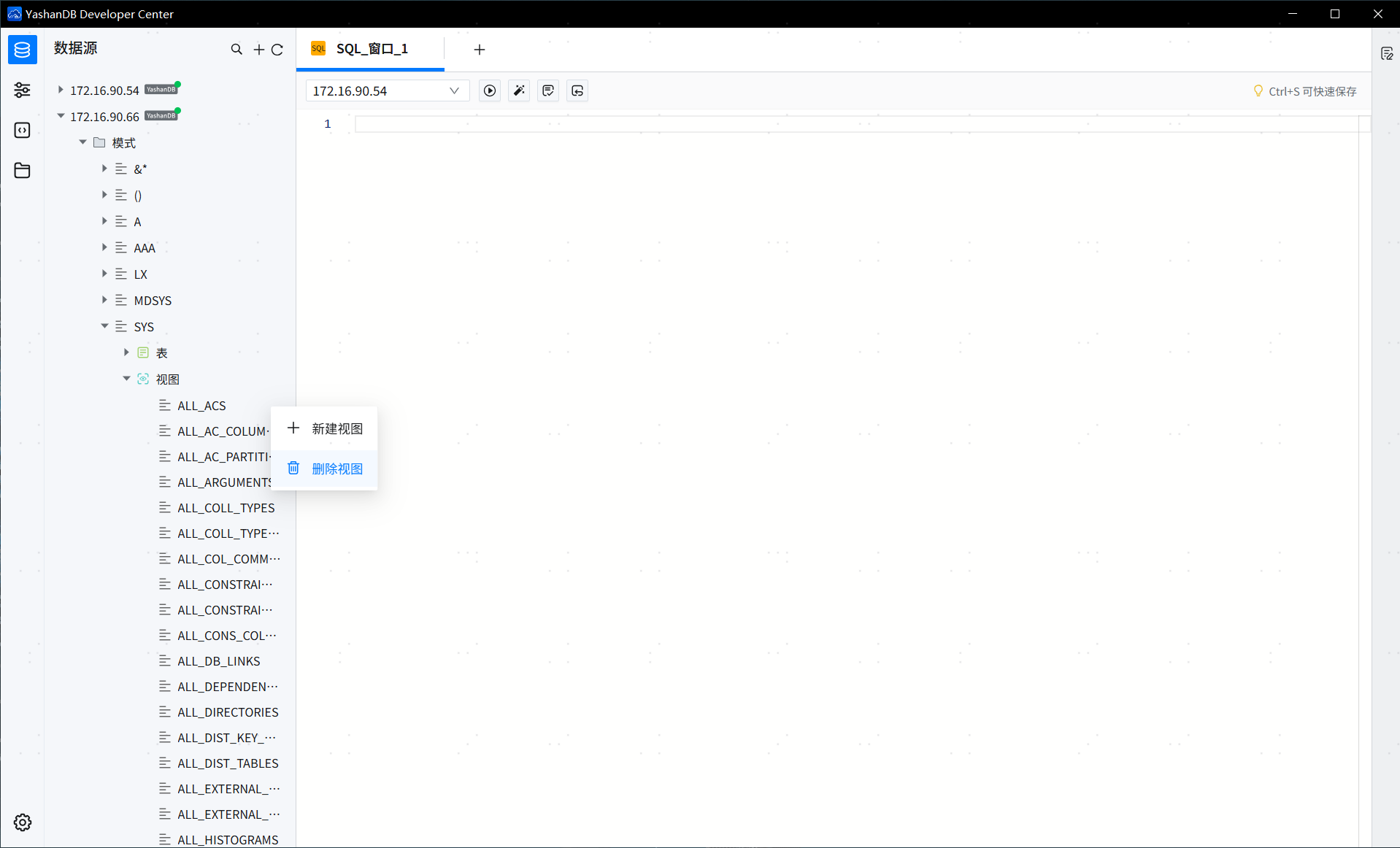1400x848 pixels.
Task: Open the code snippets sidebar icon
Action: (x=22, y=130)
